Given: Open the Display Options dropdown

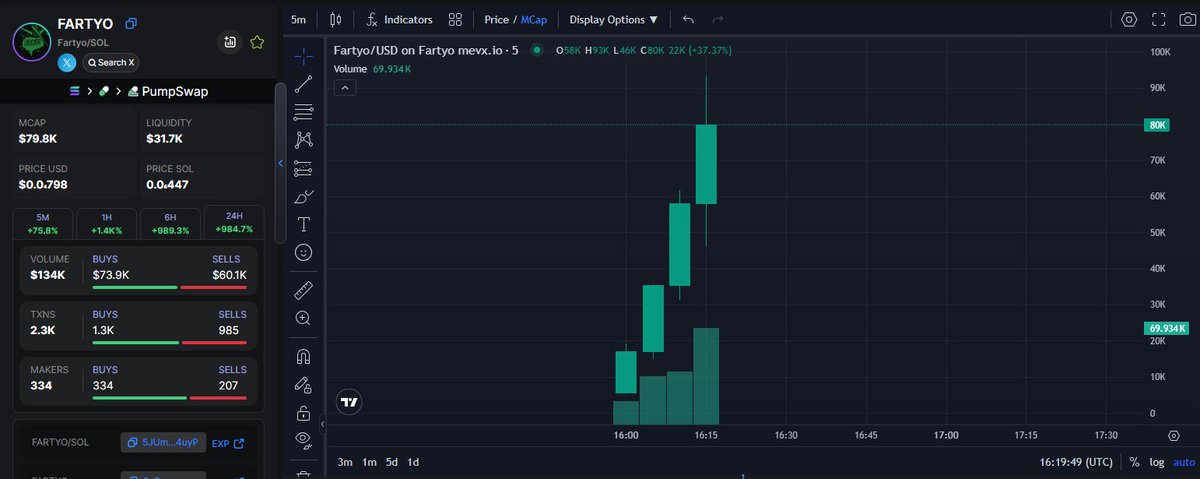Looking at the screenshot, I should 614,19.
